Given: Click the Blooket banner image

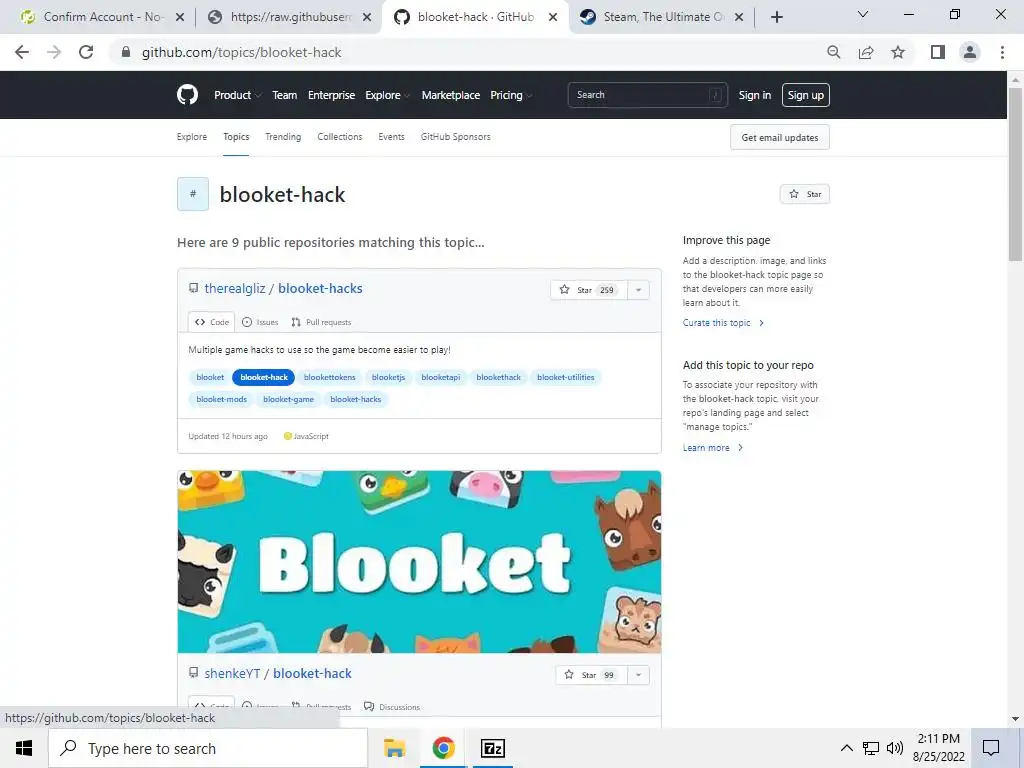Looking at the screenshot, I should pyautogui.click(x=419, y=562).
